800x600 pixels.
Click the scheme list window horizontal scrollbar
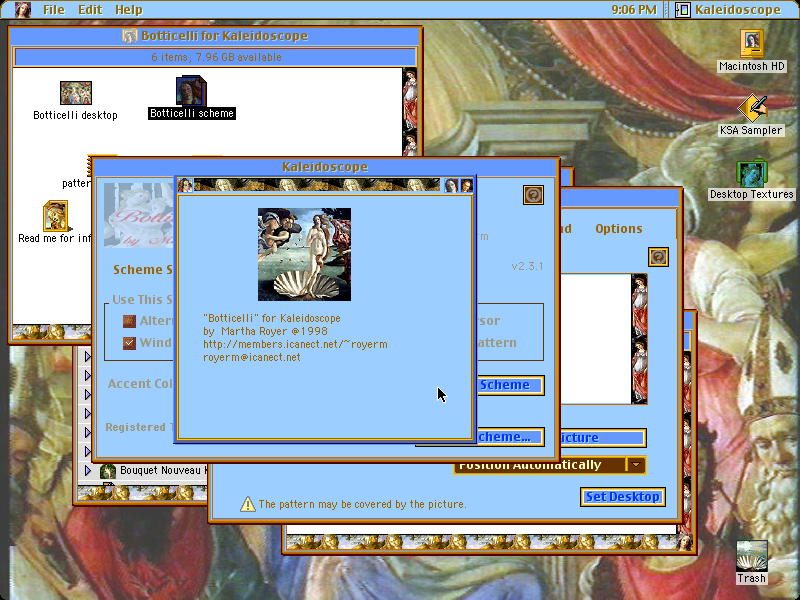pos(142,493)
